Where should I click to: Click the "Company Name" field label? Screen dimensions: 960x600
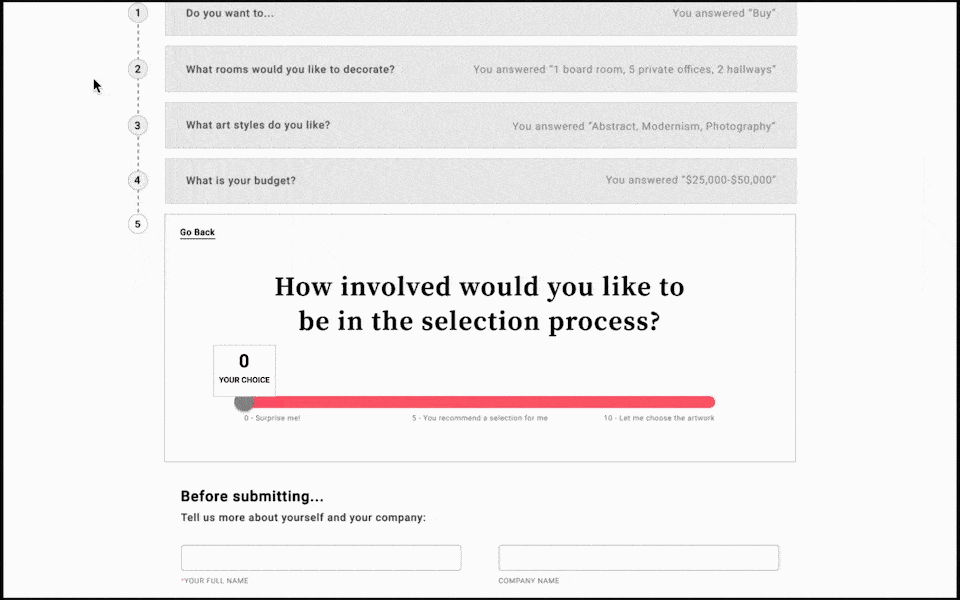529,581
